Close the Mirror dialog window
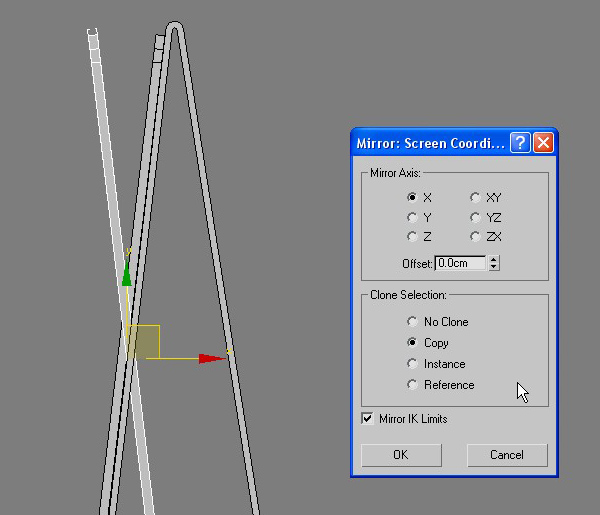The image size is (600, 515). 543,142
